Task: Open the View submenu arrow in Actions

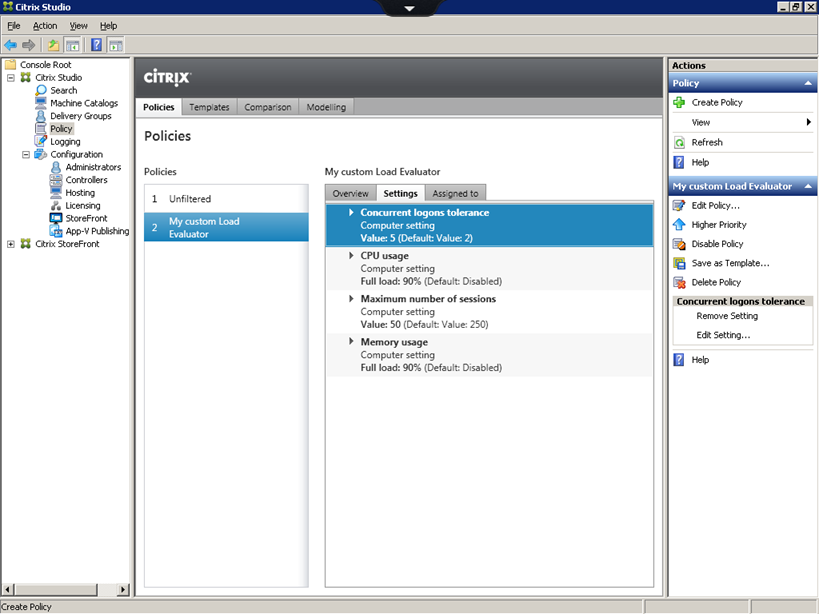Action: [x=809, y=122]
